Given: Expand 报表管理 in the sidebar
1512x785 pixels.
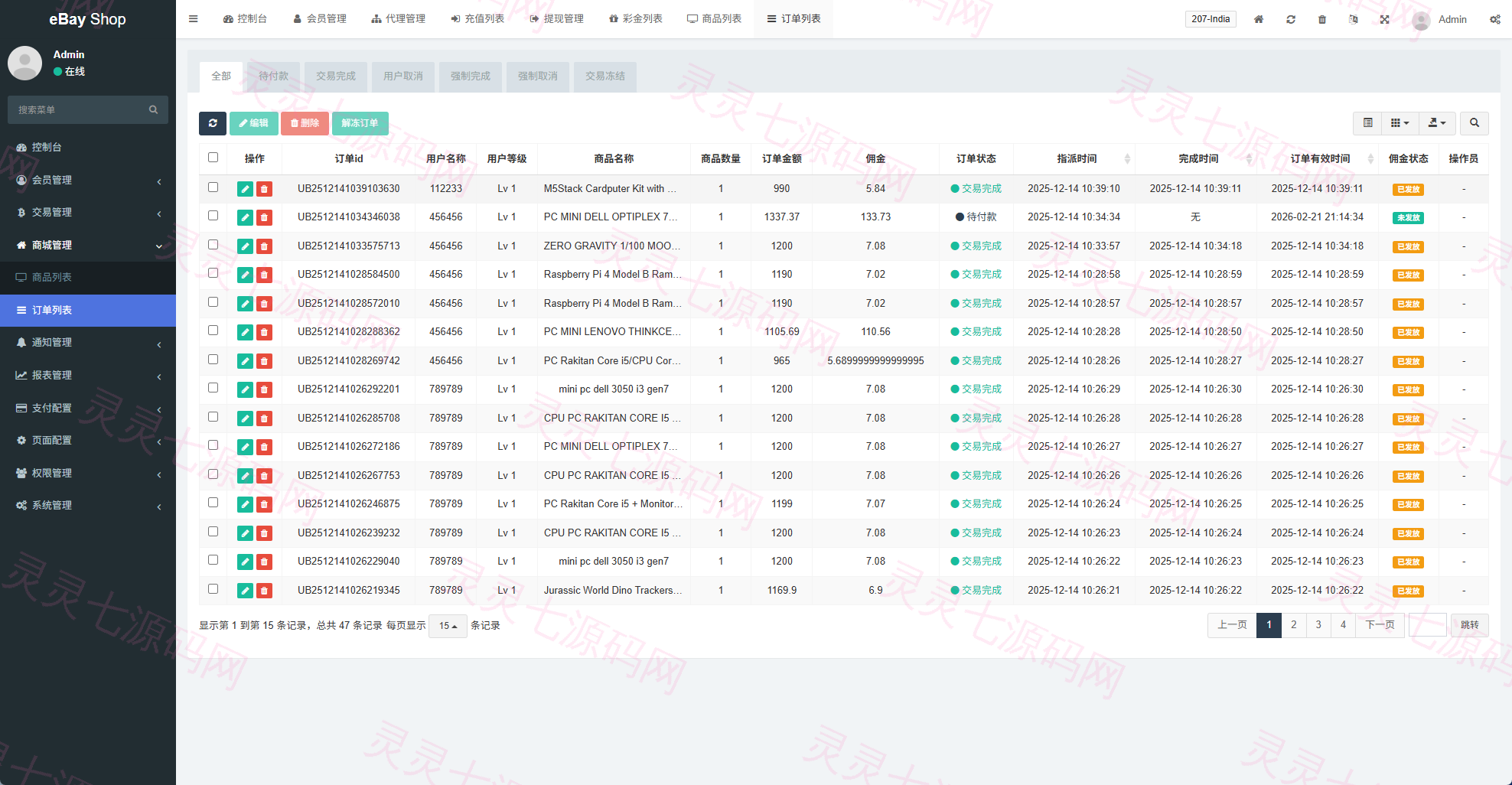Looking at the screenshot, I should 88,375.
